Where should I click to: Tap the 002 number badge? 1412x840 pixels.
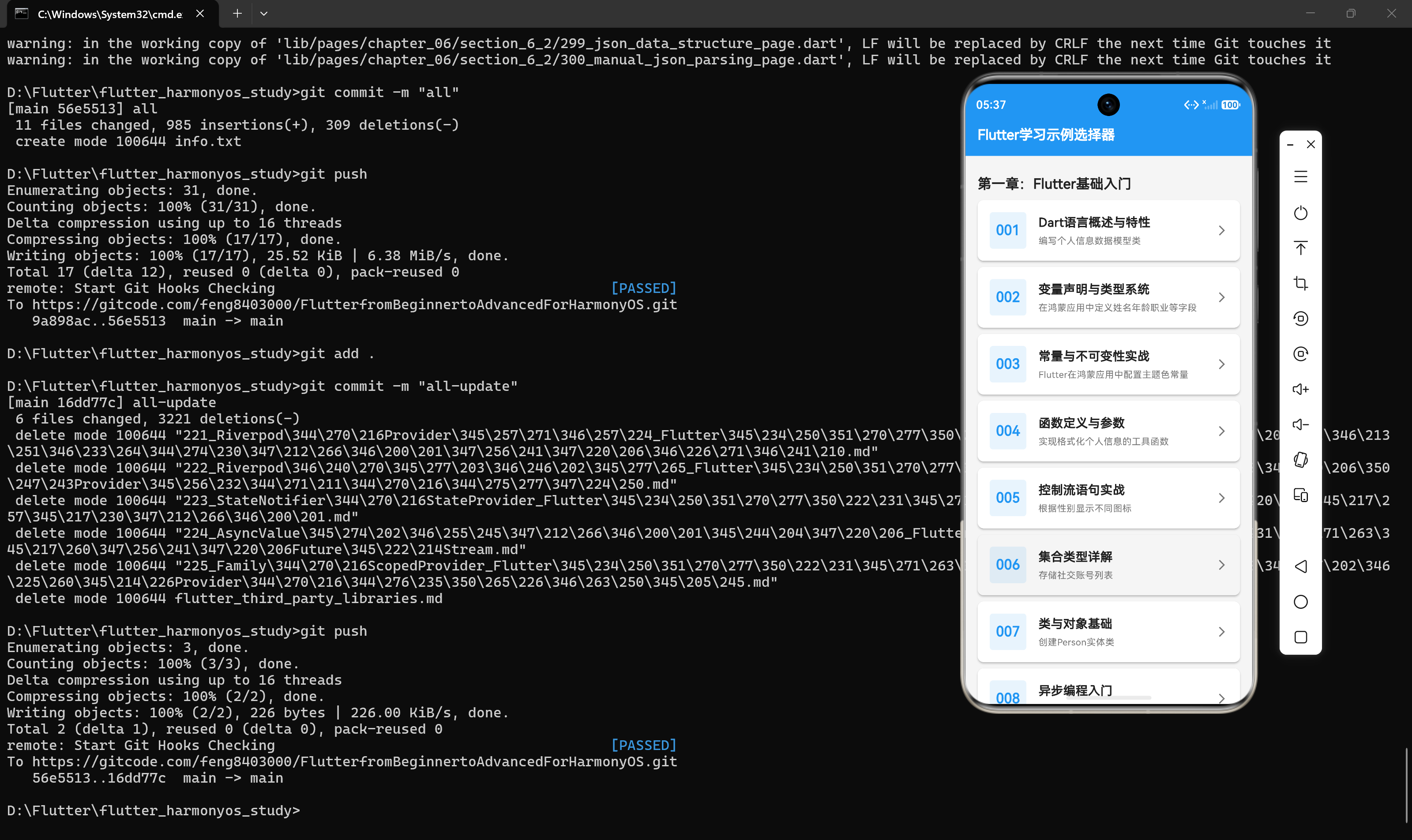point(1007,297)
